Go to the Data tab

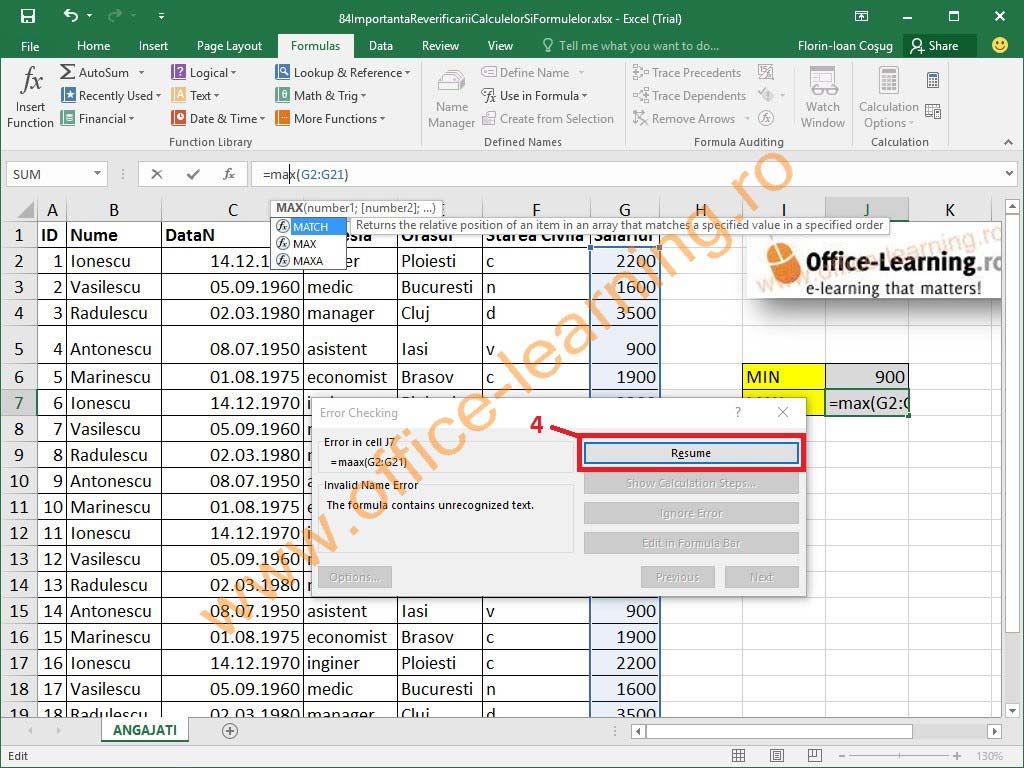[381, 46]
